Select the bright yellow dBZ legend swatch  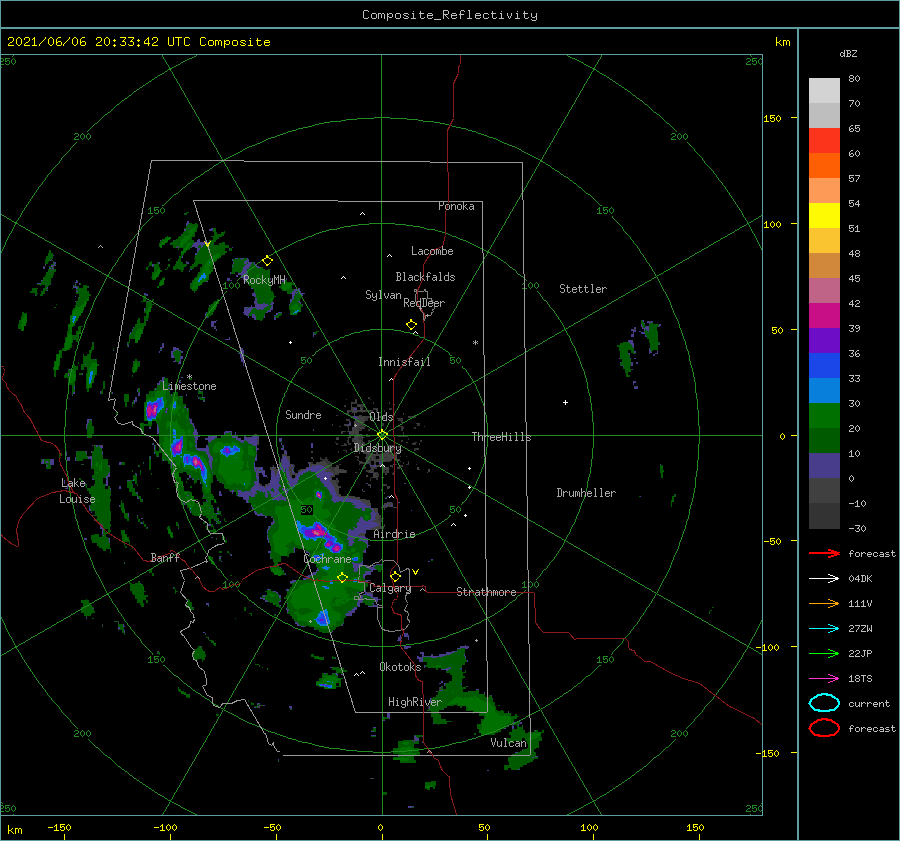click(x=824, y=215)
